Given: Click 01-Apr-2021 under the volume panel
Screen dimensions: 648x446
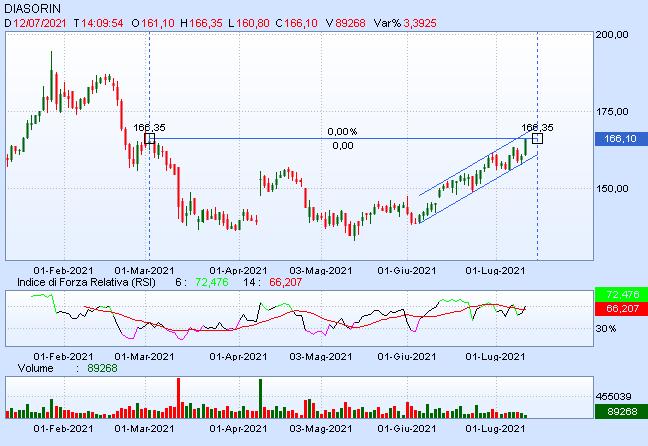Looking at the screenshot, I should (x=238, y=428).
